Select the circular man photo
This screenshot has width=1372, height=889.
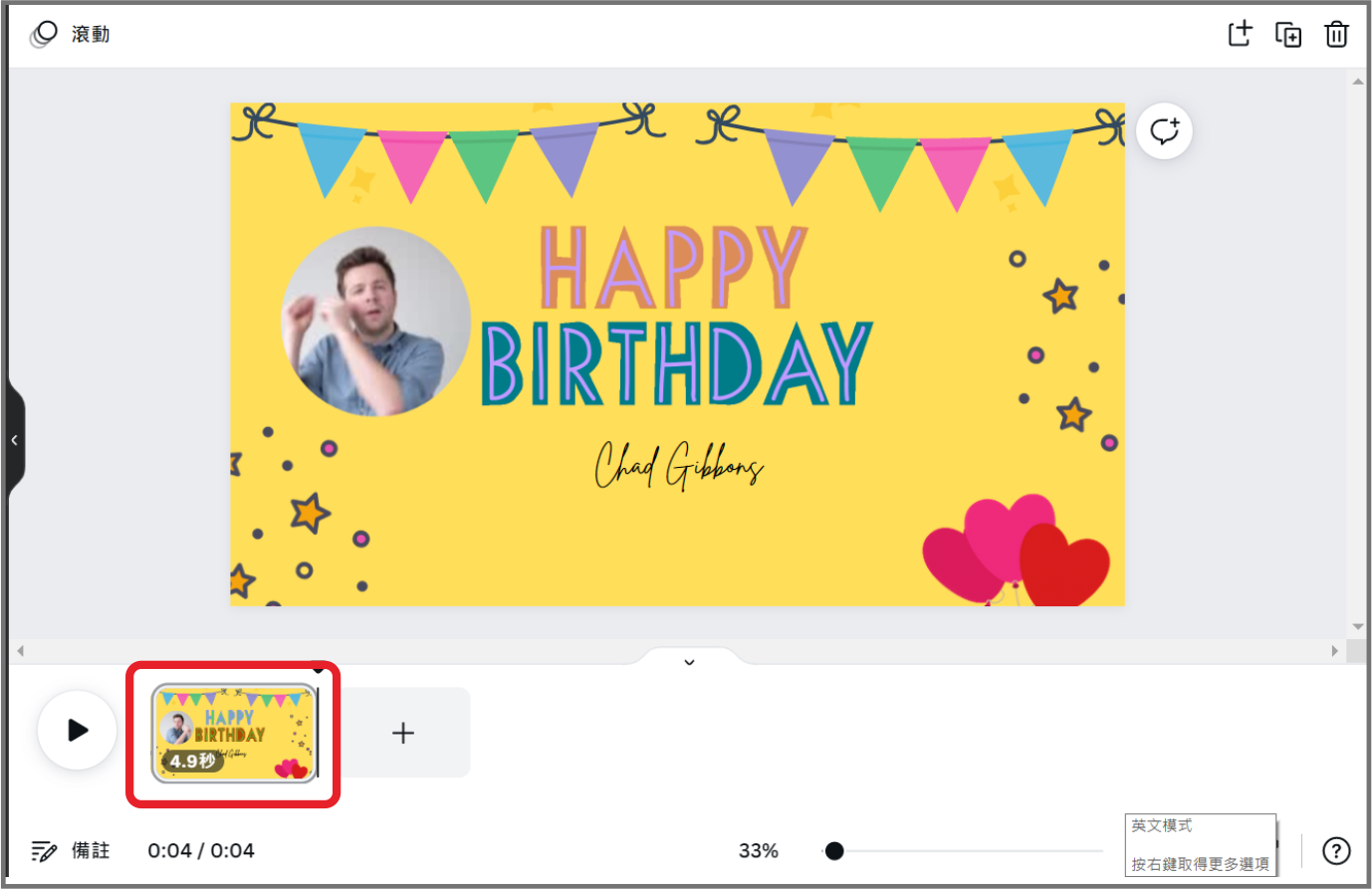[375, 321]
